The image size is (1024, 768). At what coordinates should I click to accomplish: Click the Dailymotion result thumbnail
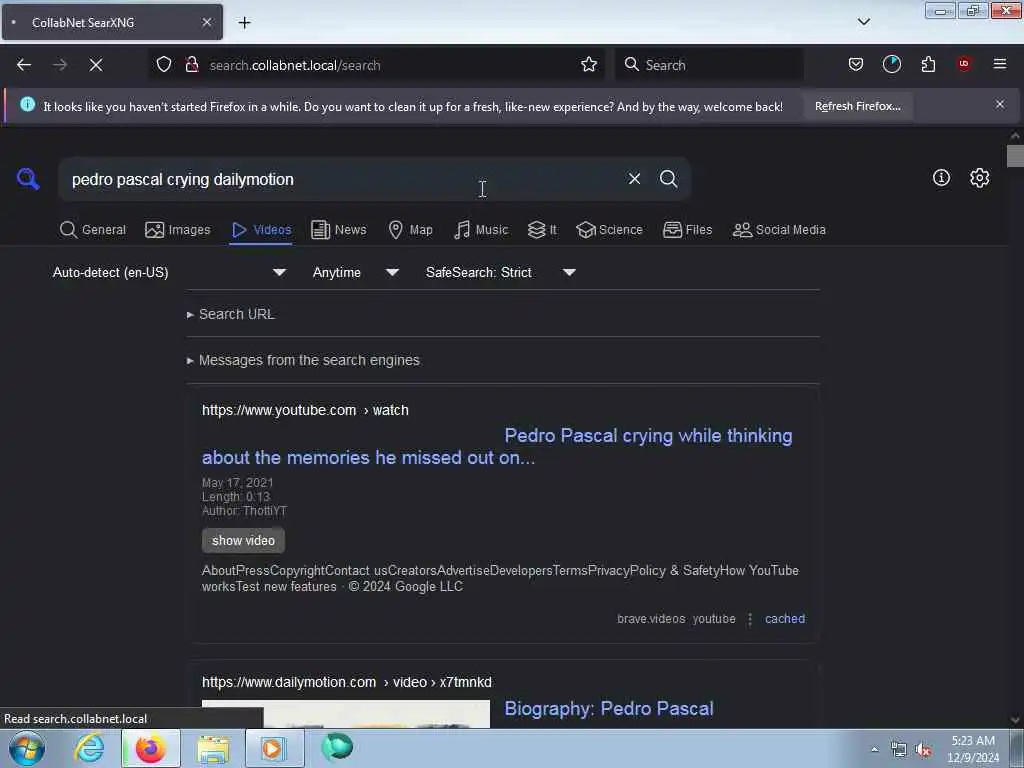click(x=345, y=714)
